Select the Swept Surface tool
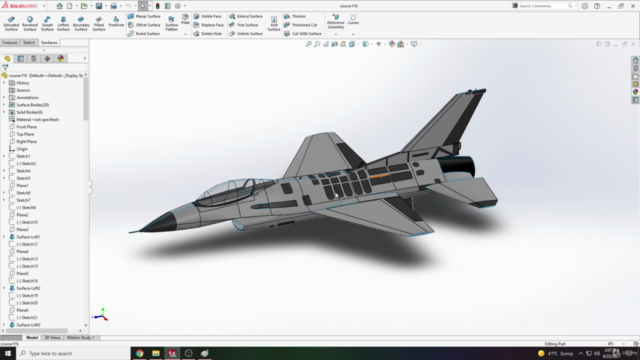Image resolution: width=640 pixels, height=360 pixels. [47, 24]
